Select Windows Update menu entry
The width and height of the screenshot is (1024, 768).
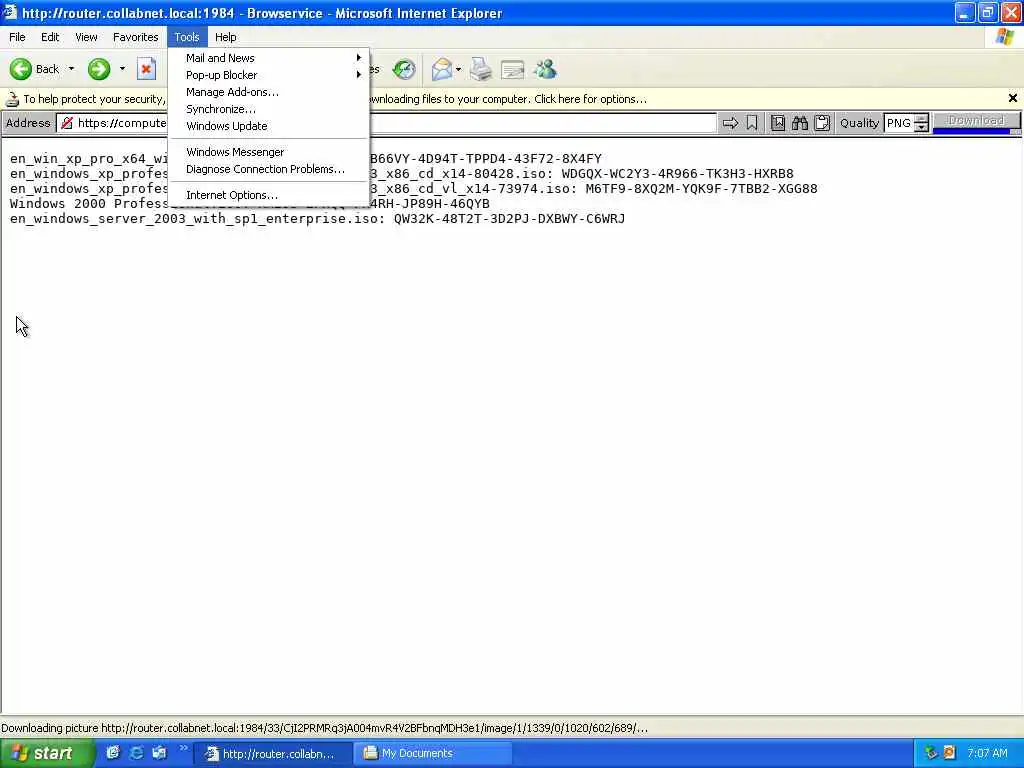tap(268, 126)
